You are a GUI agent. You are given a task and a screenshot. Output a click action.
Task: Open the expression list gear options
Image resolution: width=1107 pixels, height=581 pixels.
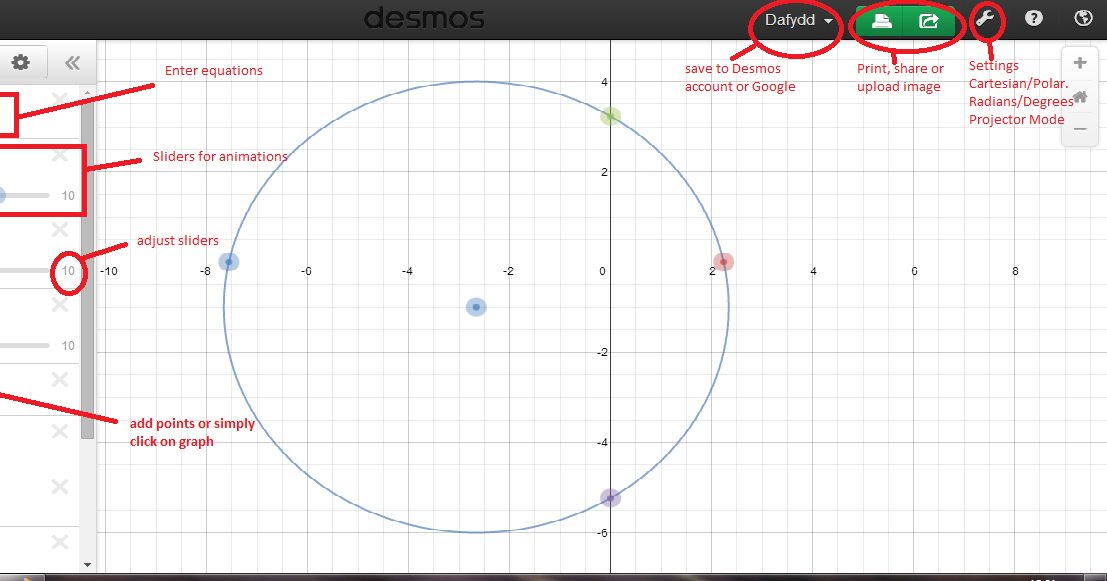click(x=20, y=63)
